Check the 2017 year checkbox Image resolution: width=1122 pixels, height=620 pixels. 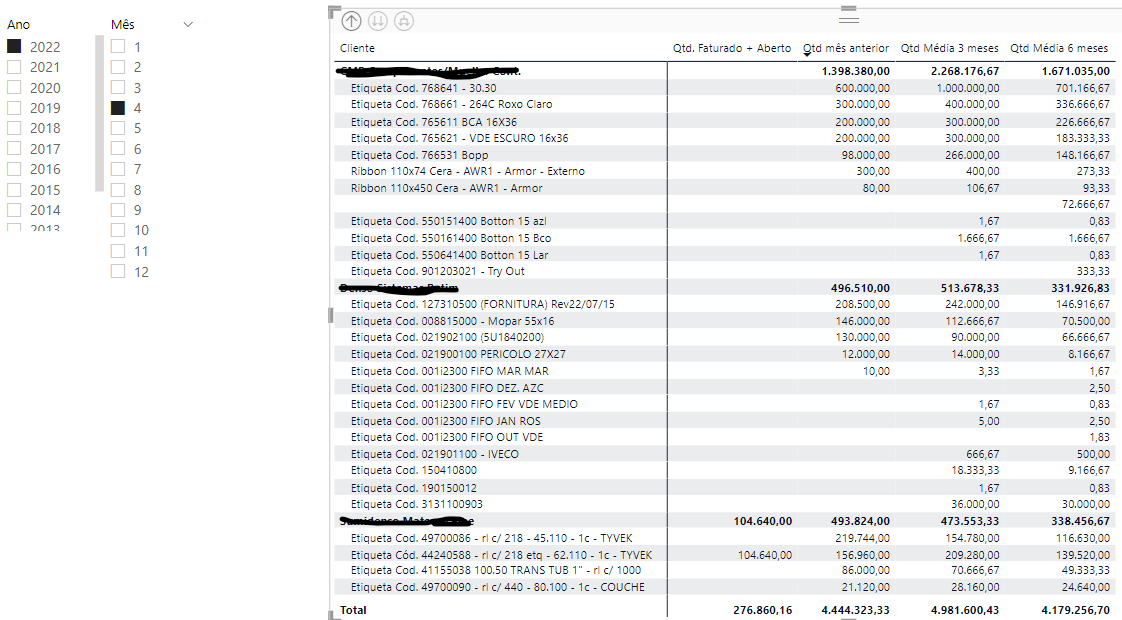tap(14, 148)
